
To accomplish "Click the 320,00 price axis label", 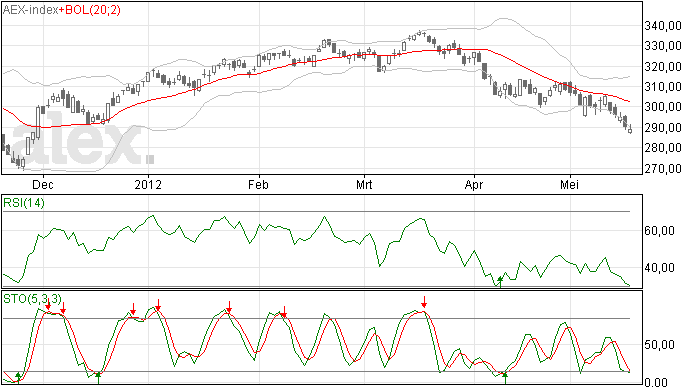I will point(663,67).
